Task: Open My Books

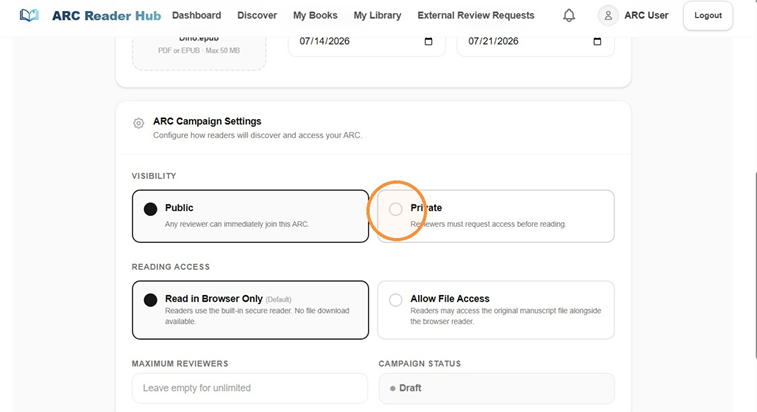Action: 315,15
